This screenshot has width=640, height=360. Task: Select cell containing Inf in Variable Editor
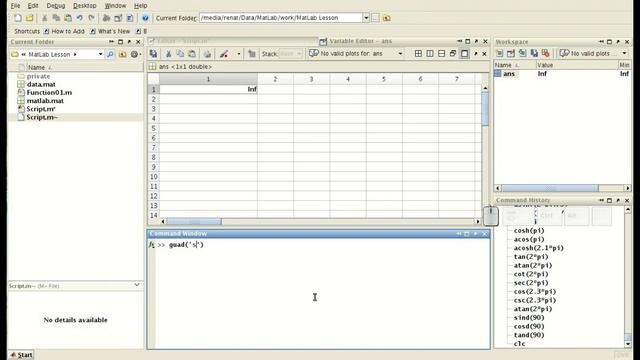pos(208,89)
